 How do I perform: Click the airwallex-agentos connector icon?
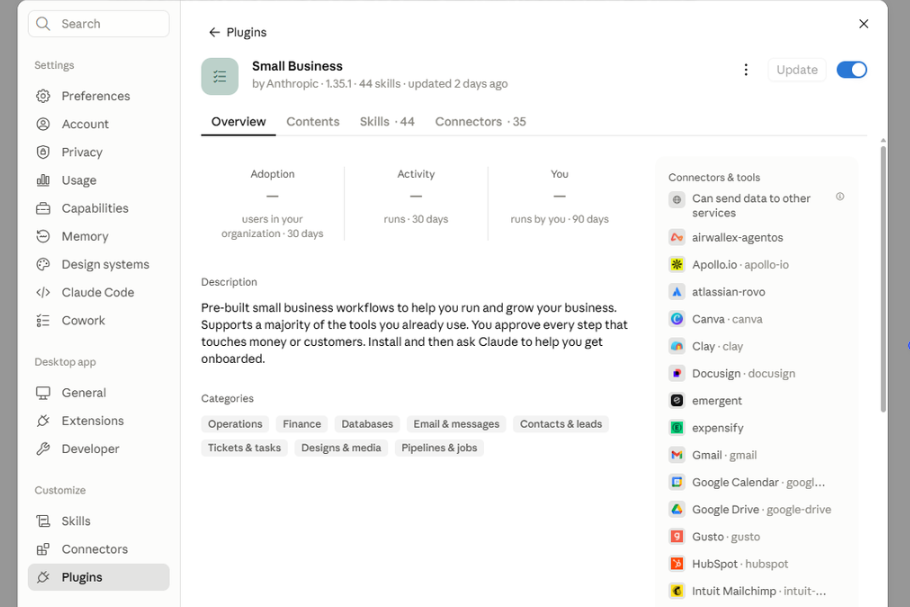[x=677, y=237]
